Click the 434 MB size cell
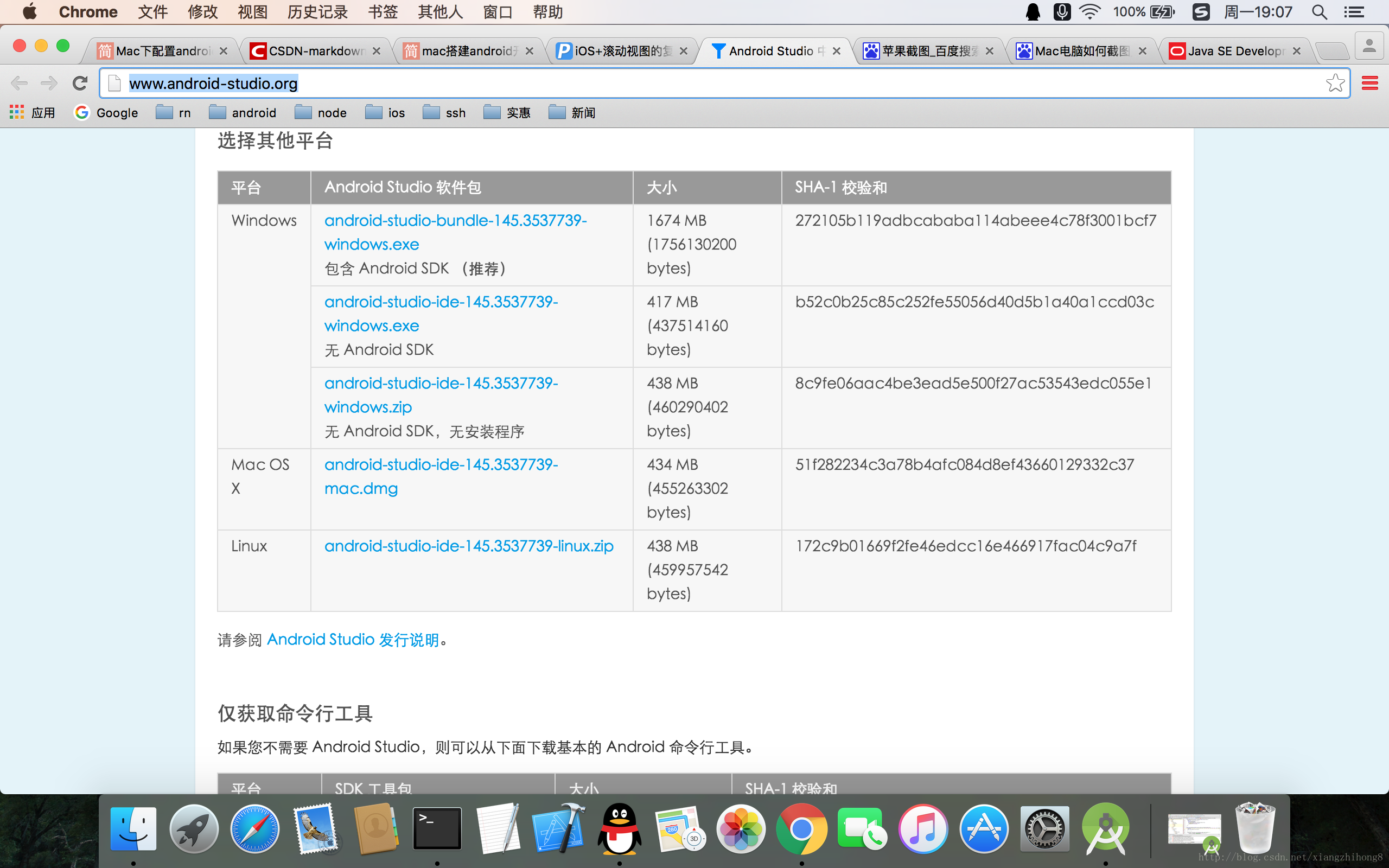Viewport: 1389px width, 868px height. [707, 489]
